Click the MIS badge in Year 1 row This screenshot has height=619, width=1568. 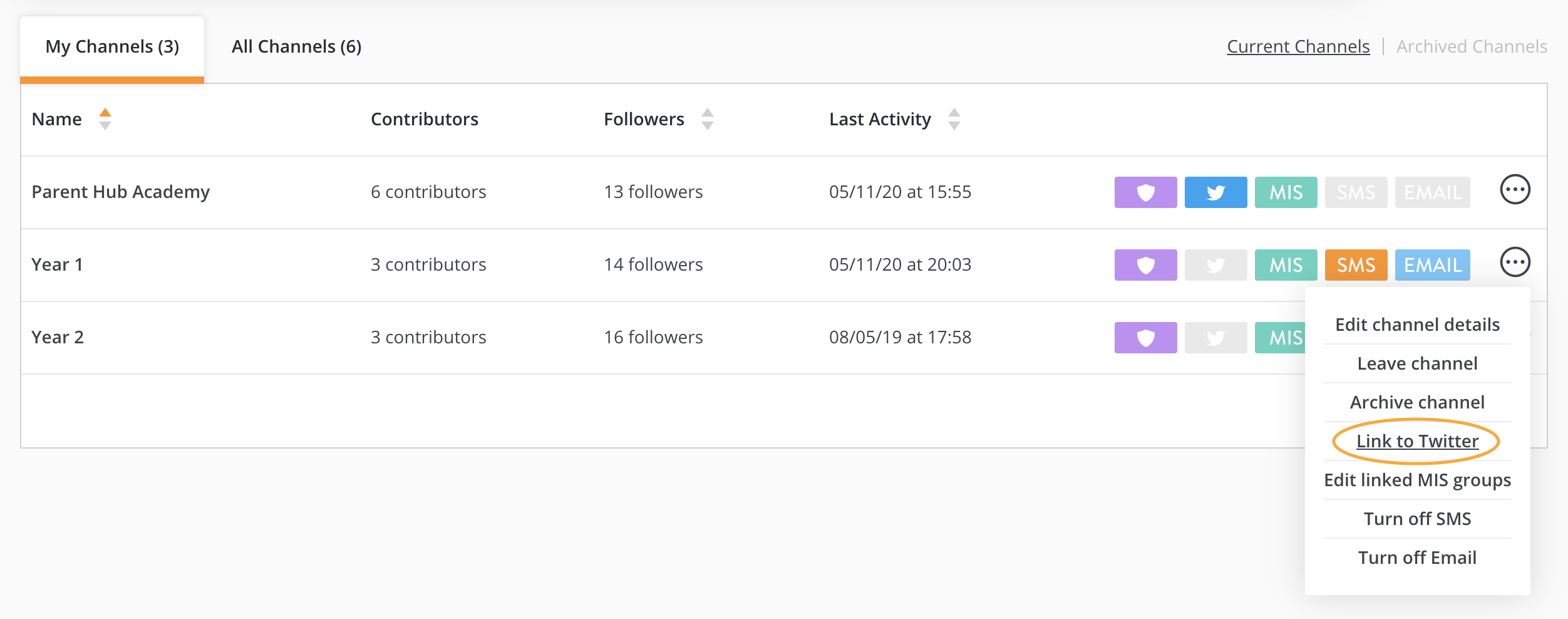1286,265
